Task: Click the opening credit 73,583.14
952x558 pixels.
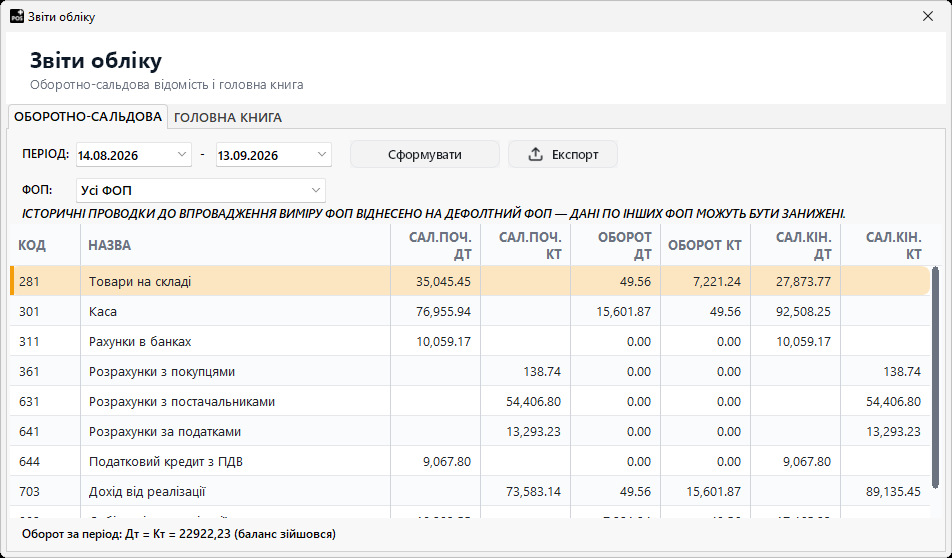Action: click(534, 492)
